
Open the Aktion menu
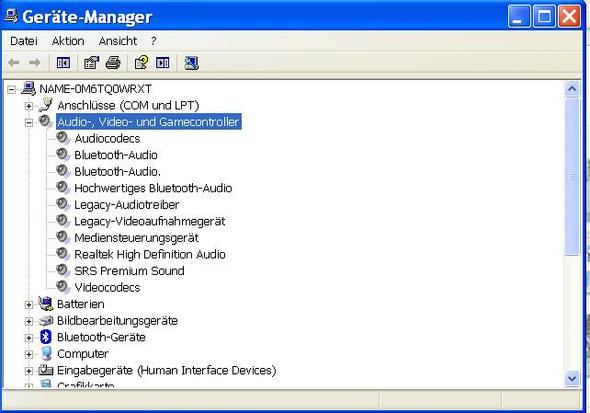[x=68, y=41]
